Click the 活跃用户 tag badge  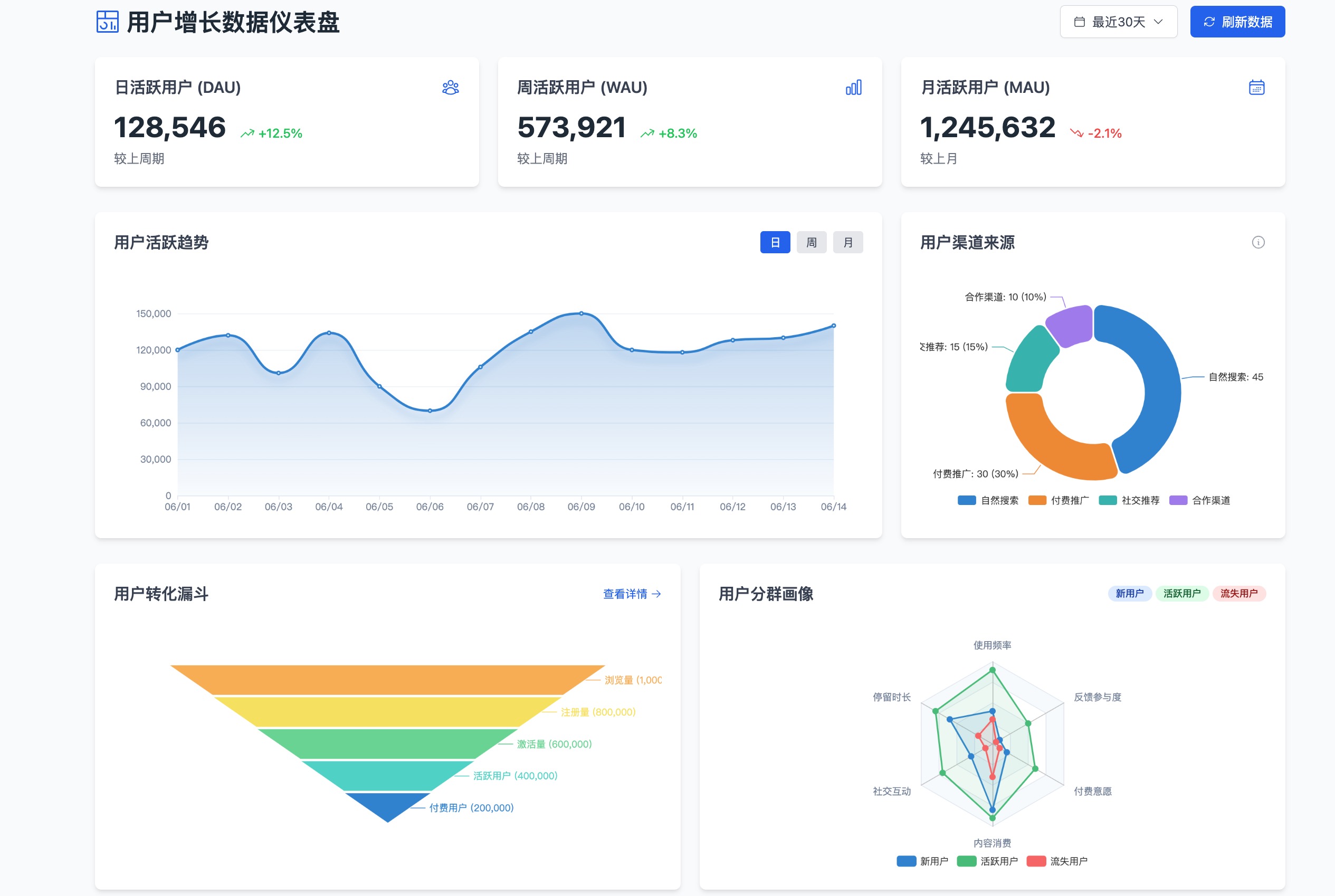click(x=1181, y=593)
